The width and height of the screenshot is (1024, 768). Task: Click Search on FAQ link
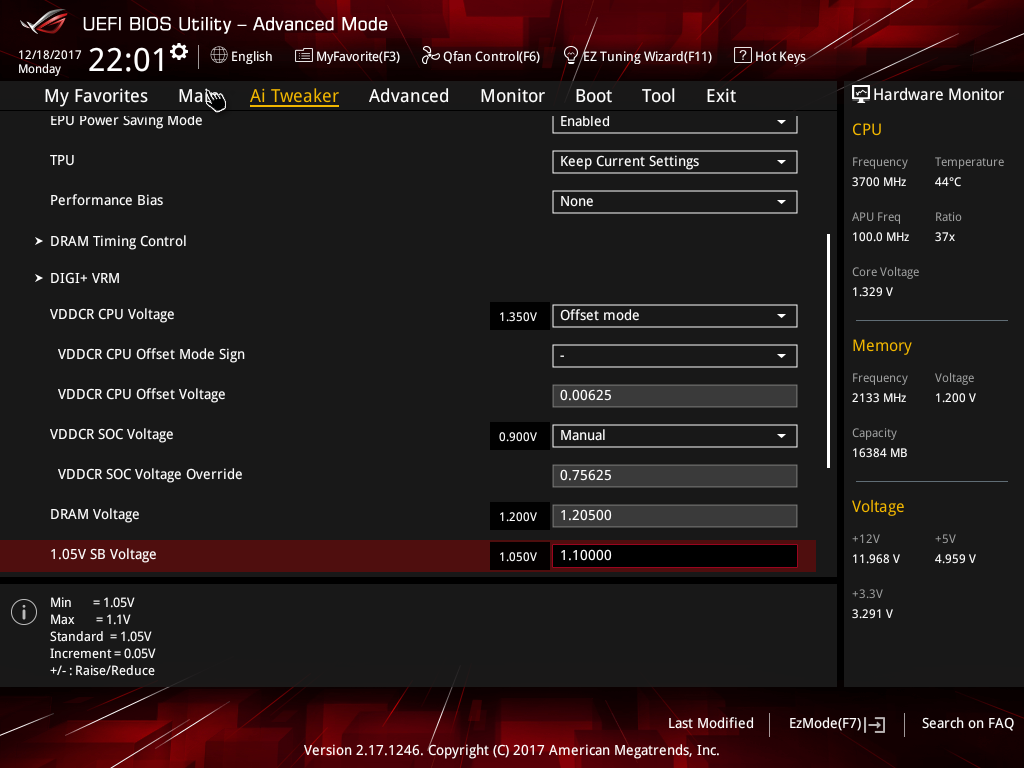[x=967, y=723]
